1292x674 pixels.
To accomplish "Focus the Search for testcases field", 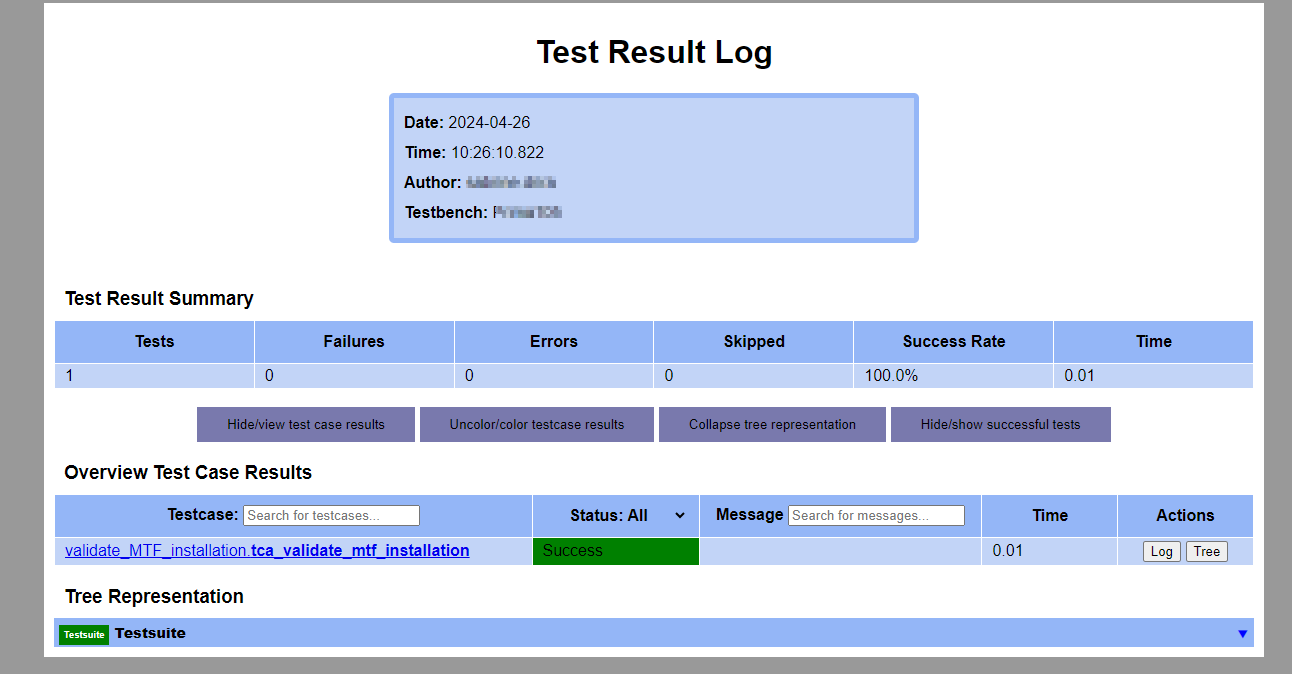I will click(x=331, y=516).
